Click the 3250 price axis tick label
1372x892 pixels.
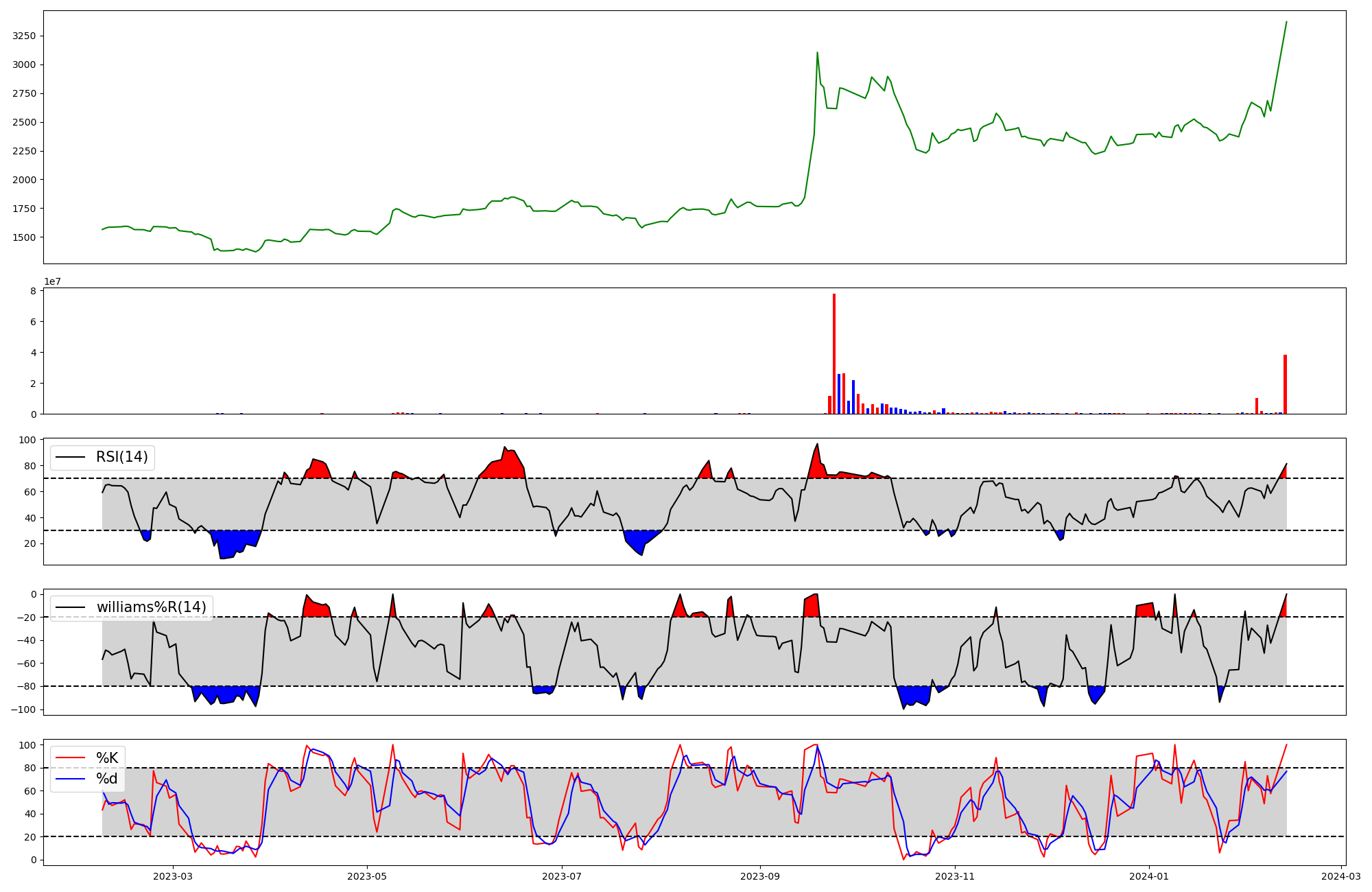point(25,36)
